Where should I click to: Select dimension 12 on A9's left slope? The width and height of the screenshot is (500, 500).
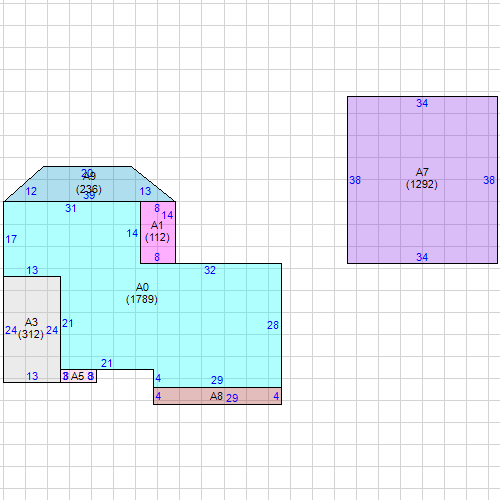(x=31, y=192)
